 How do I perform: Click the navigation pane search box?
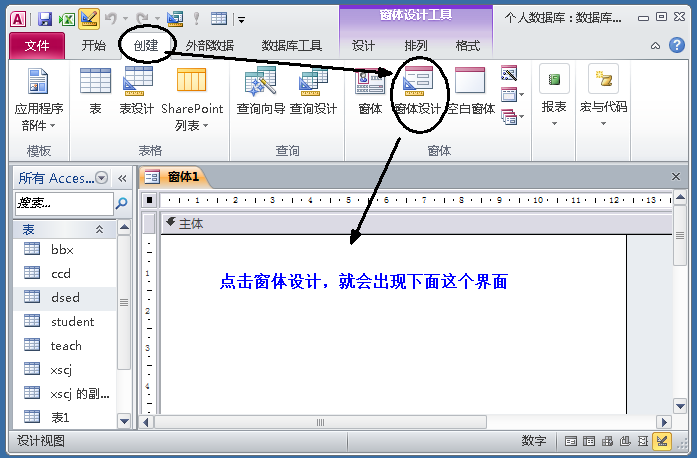(x=64, y=203)
